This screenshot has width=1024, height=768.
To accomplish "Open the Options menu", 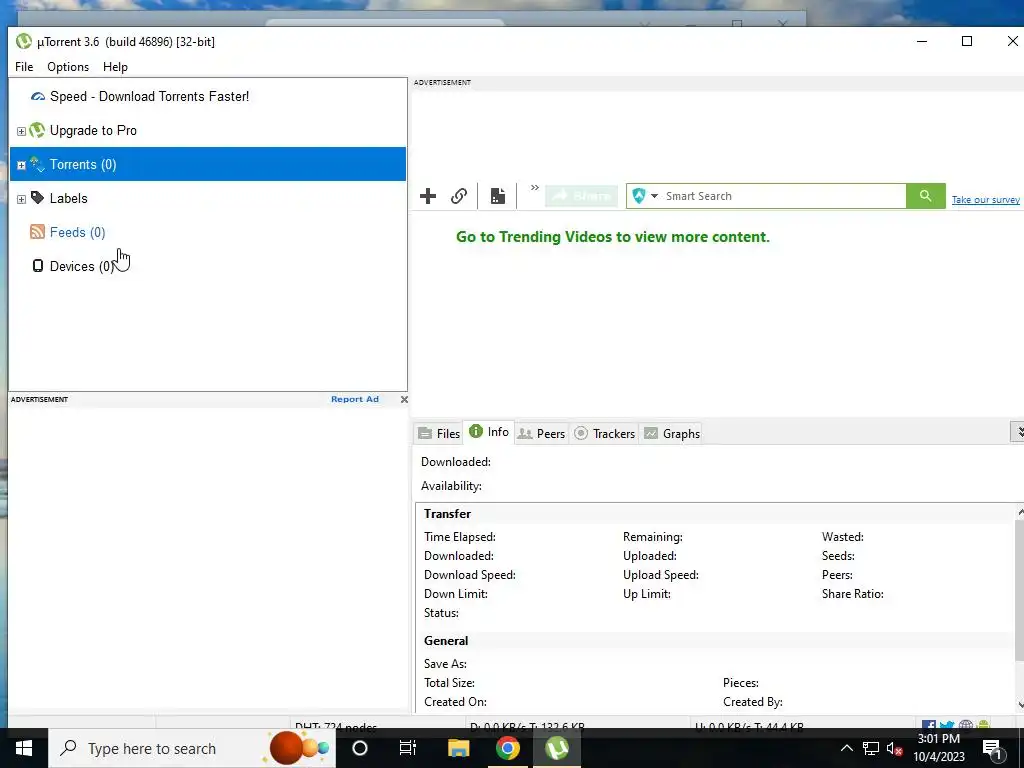I will (x=68, y=67).
